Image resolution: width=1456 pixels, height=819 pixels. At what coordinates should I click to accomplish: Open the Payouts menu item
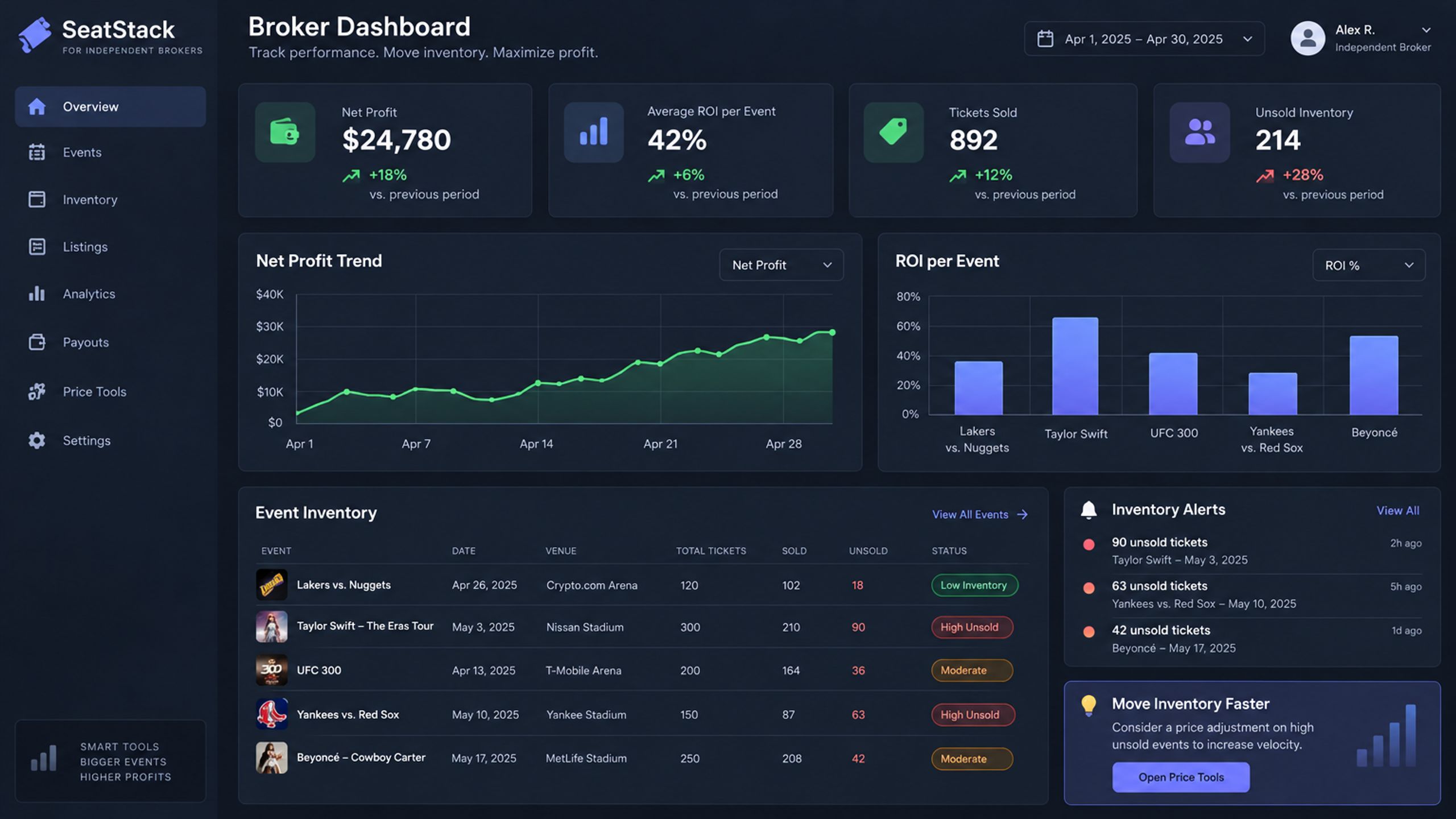tap(110, 342)
